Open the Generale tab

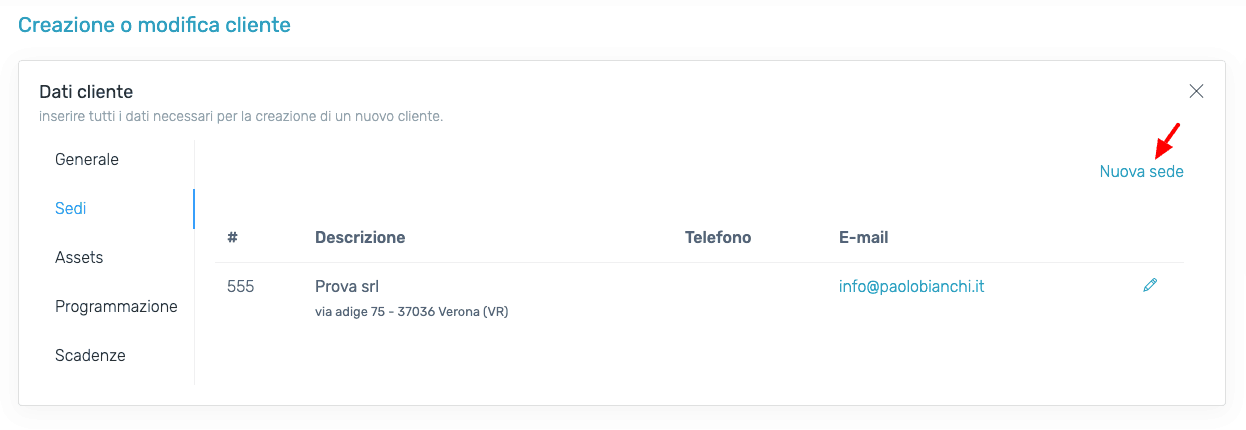[x=87, y=159]
